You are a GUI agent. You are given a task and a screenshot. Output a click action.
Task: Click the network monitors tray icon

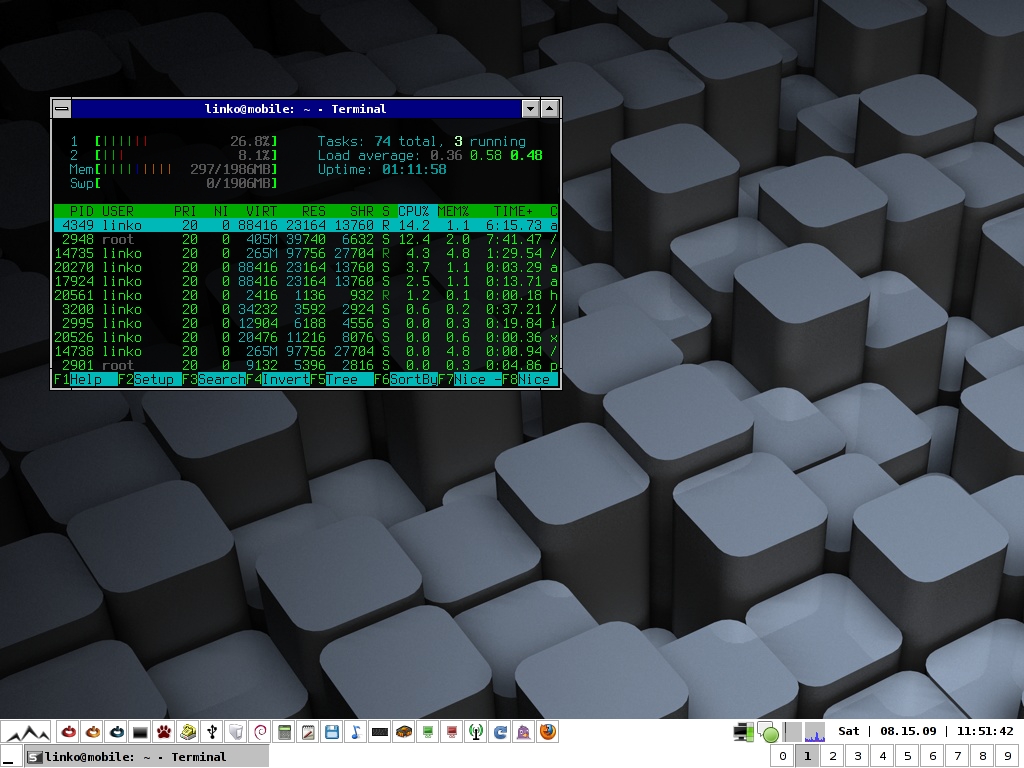743,732
